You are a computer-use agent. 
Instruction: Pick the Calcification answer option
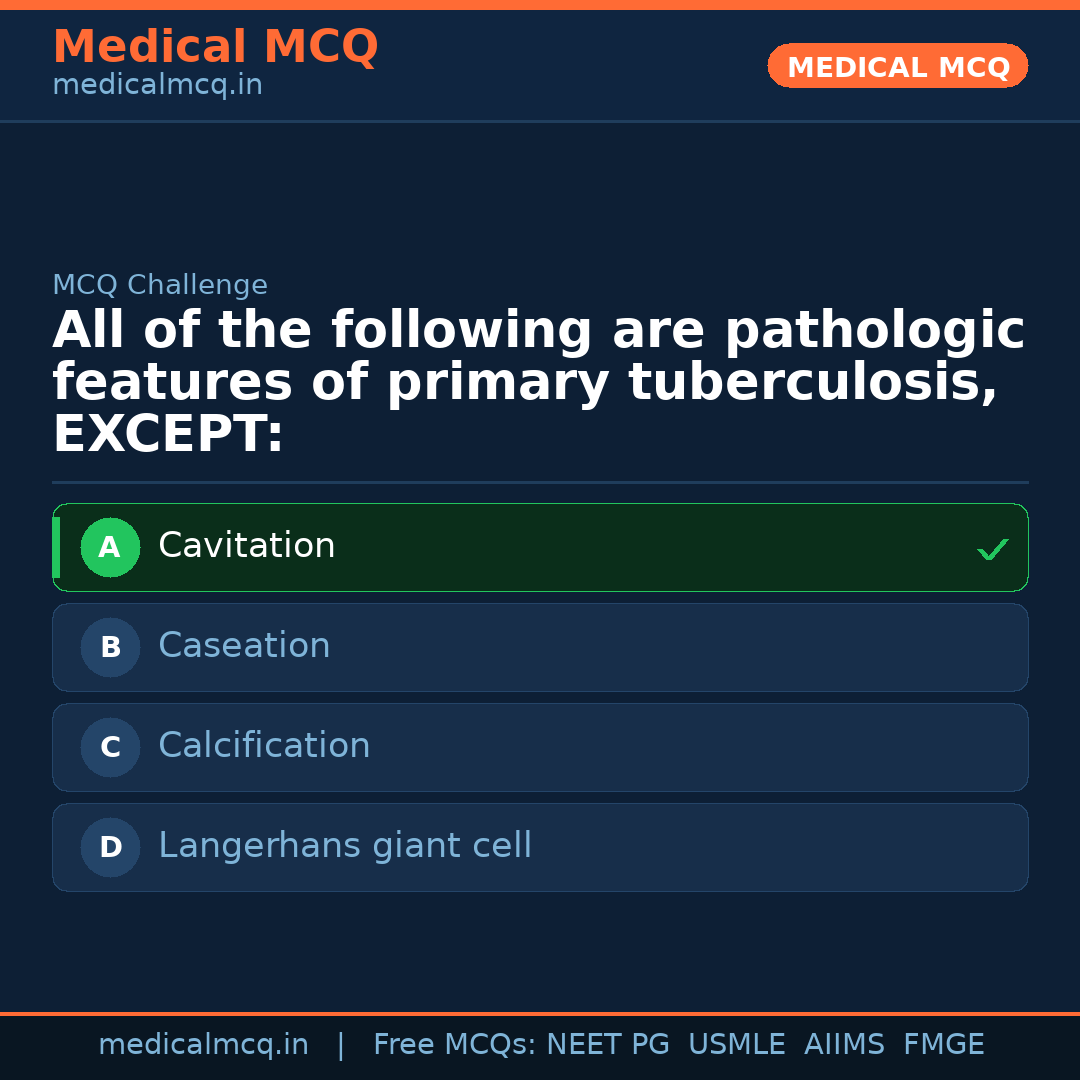click(x=264, y=746)
